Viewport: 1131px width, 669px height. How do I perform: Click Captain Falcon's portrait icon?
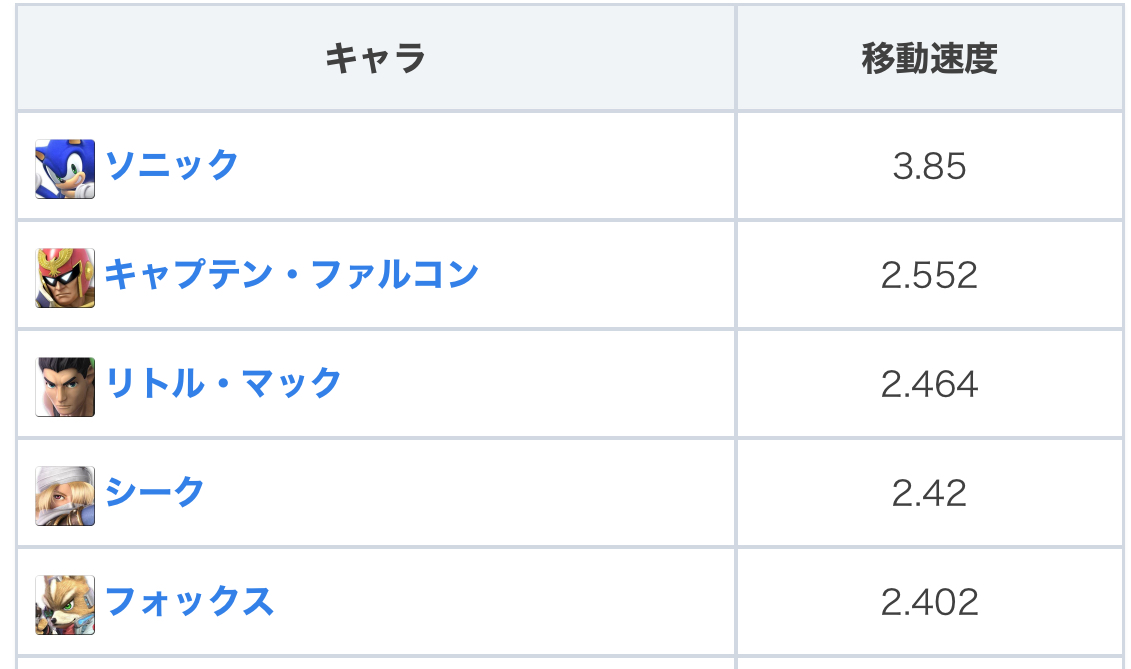point(65,277)
